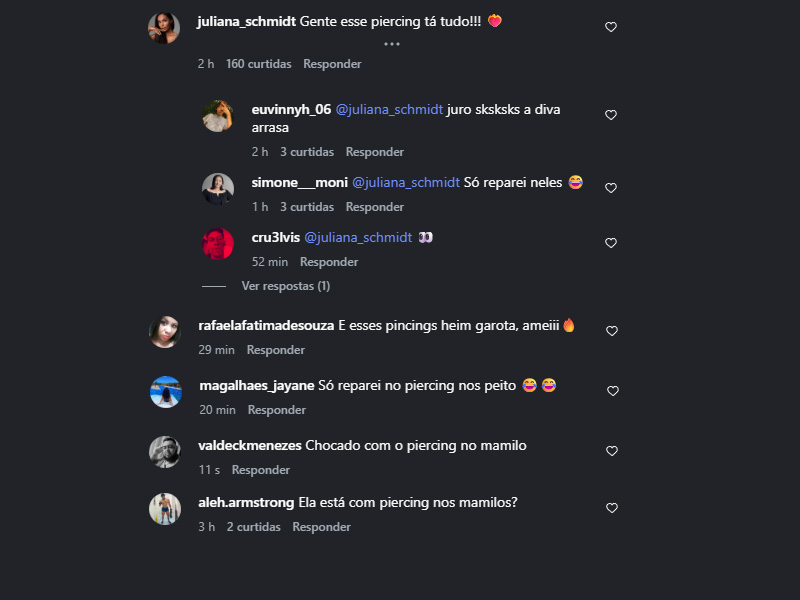Screen dimensions: 800x600
Task: Expand Ver respostas (1) replies
Action: (286, 286)
